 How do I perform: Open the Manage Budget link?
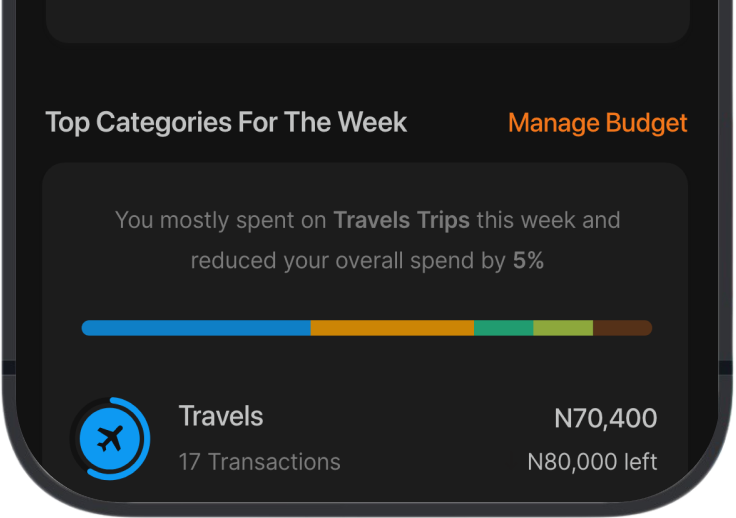pyautogui.click(x=597, y=123)
